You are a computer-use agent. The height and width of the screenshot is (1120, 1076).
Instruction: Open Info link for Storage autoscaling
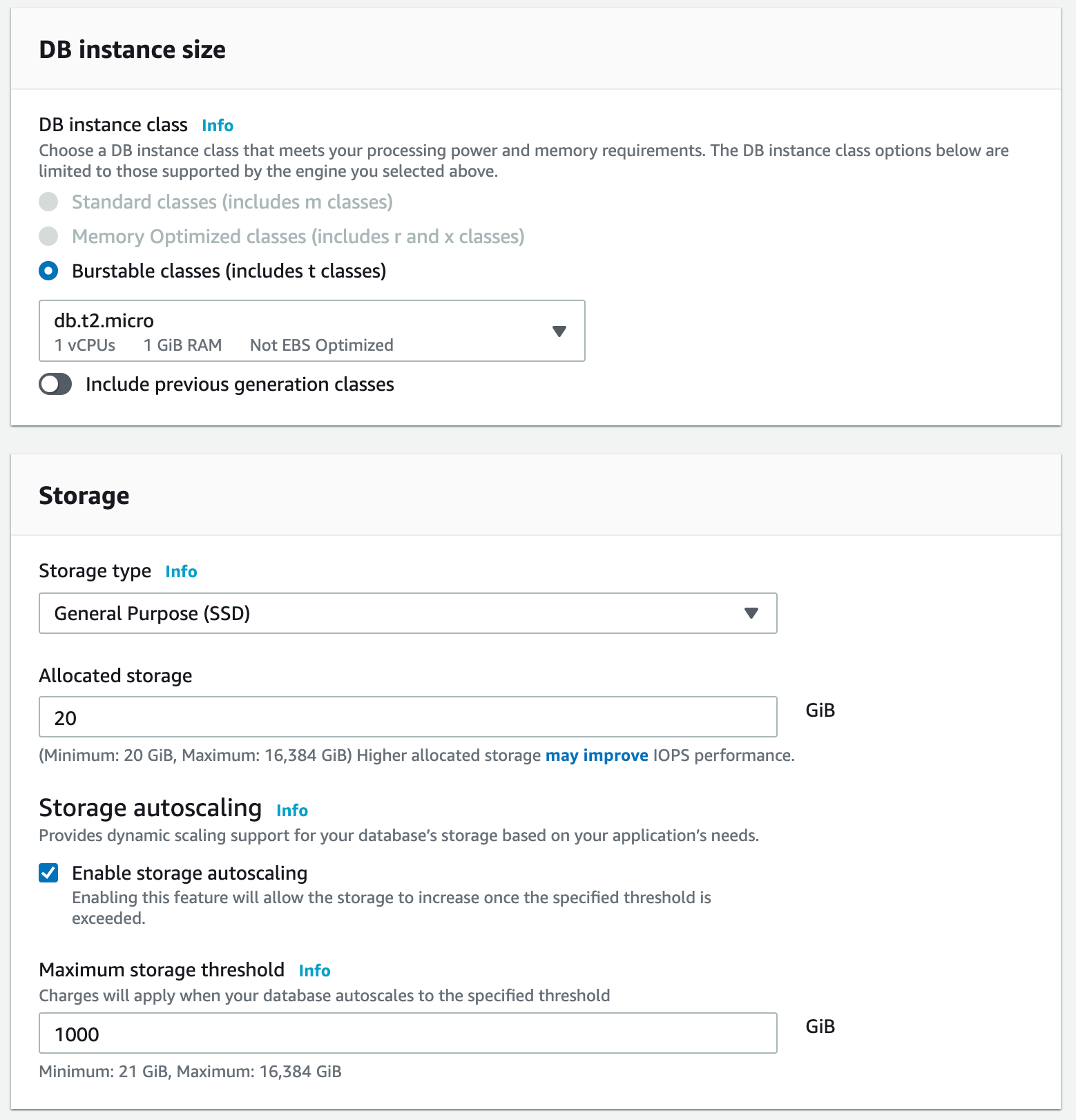292,811
